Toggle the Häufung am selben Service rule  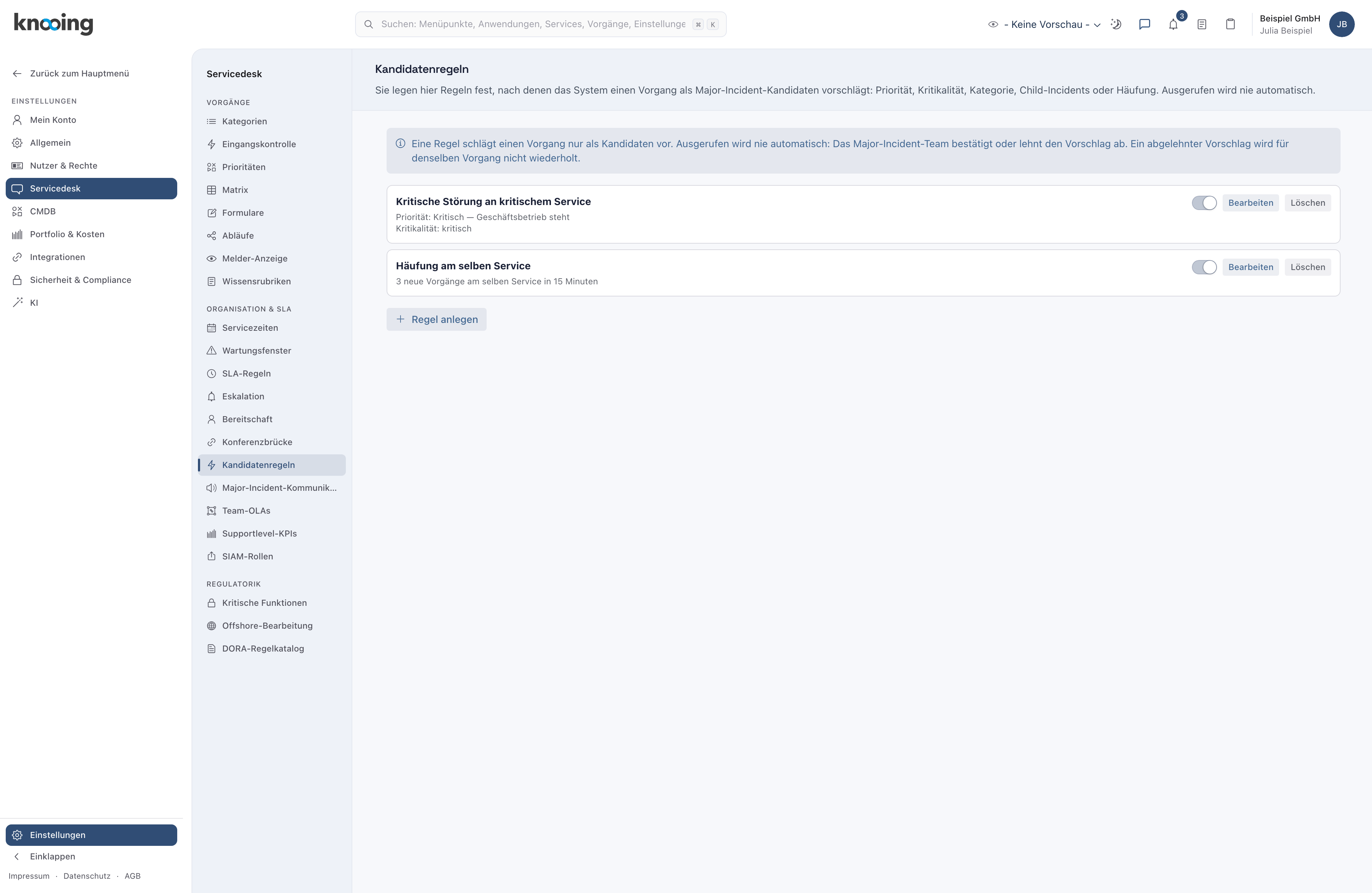click(x=1204, y=267)
